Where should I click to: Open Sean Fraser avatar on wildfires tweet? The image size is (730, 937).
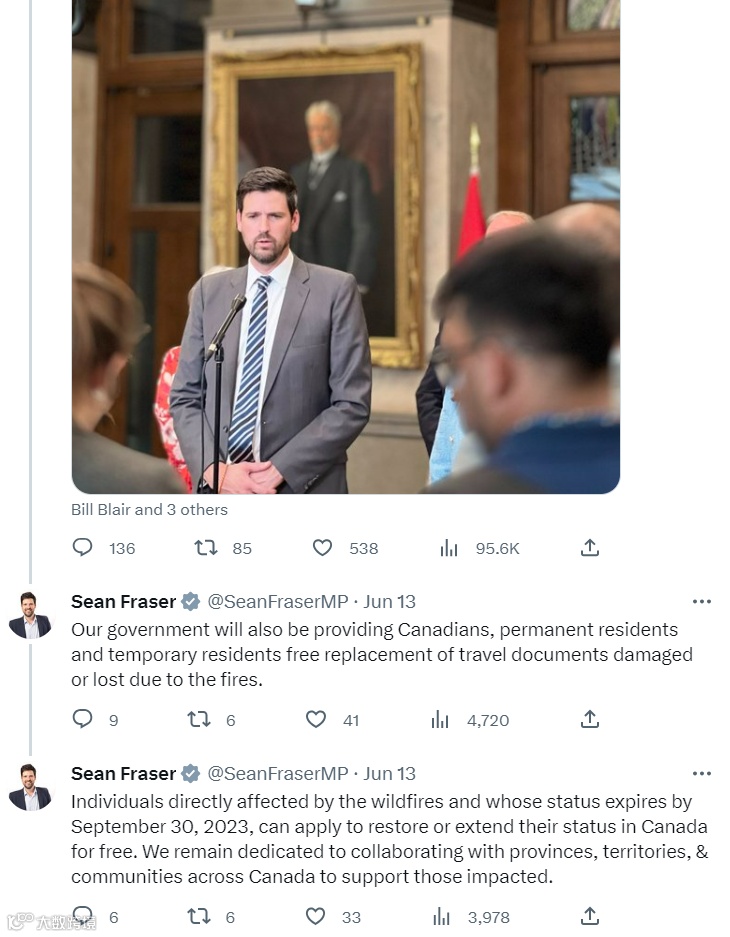coord(30,787)
